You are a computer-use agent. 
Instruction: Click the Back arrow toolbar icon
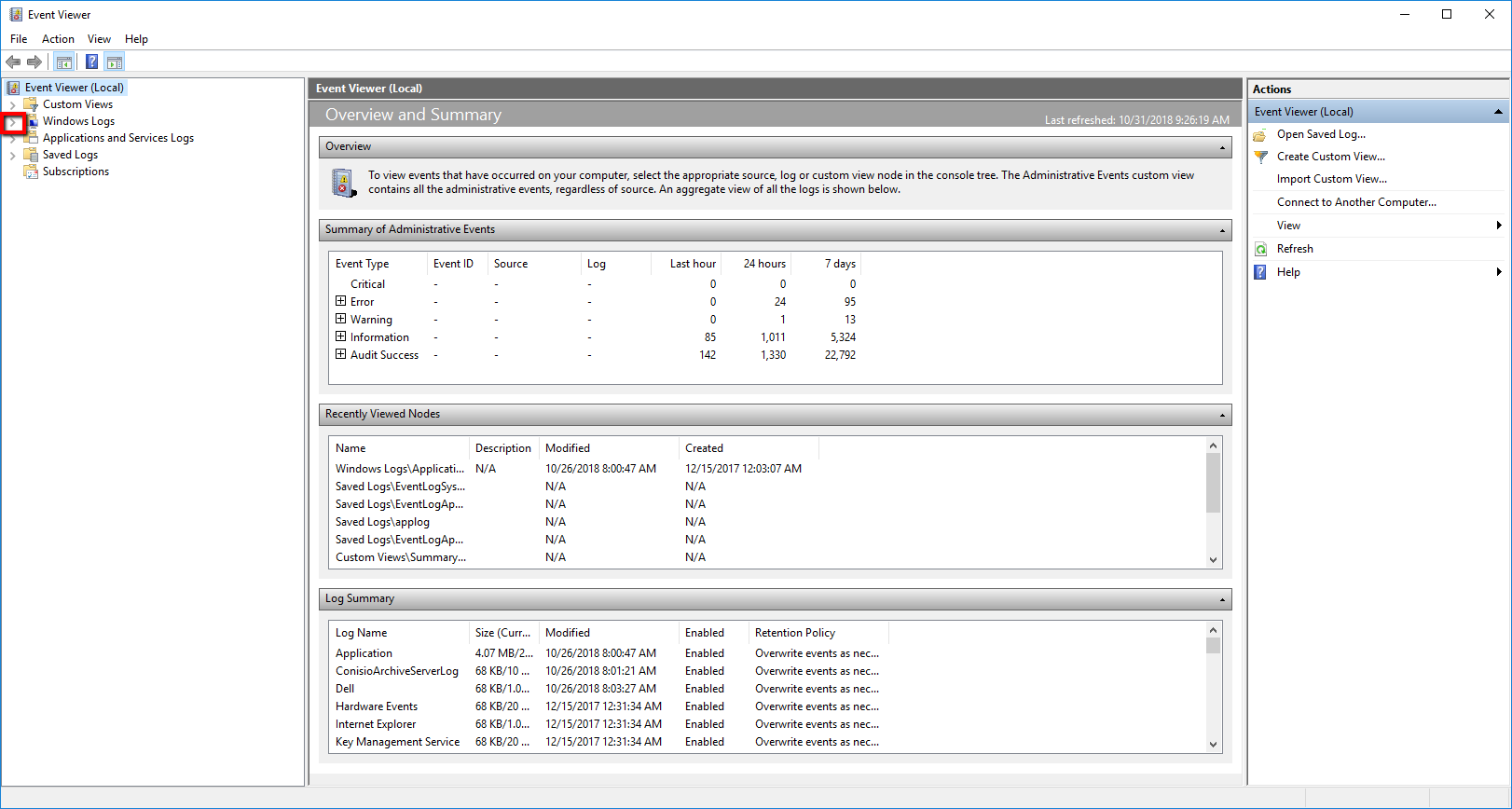13,62
